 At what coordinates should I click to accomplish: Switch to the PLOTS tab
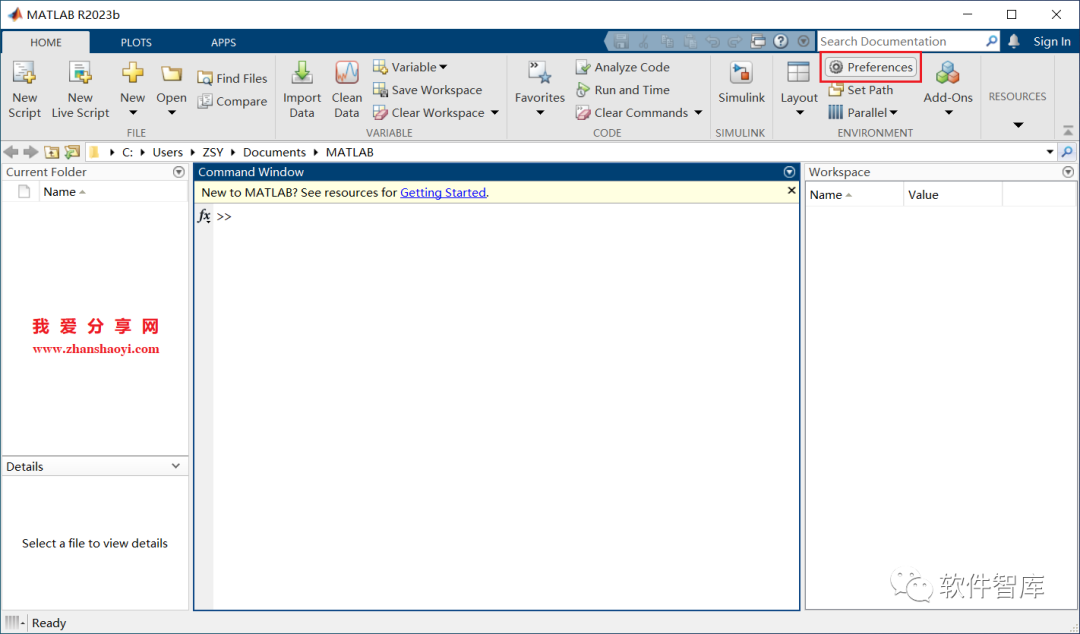point(136,42)
